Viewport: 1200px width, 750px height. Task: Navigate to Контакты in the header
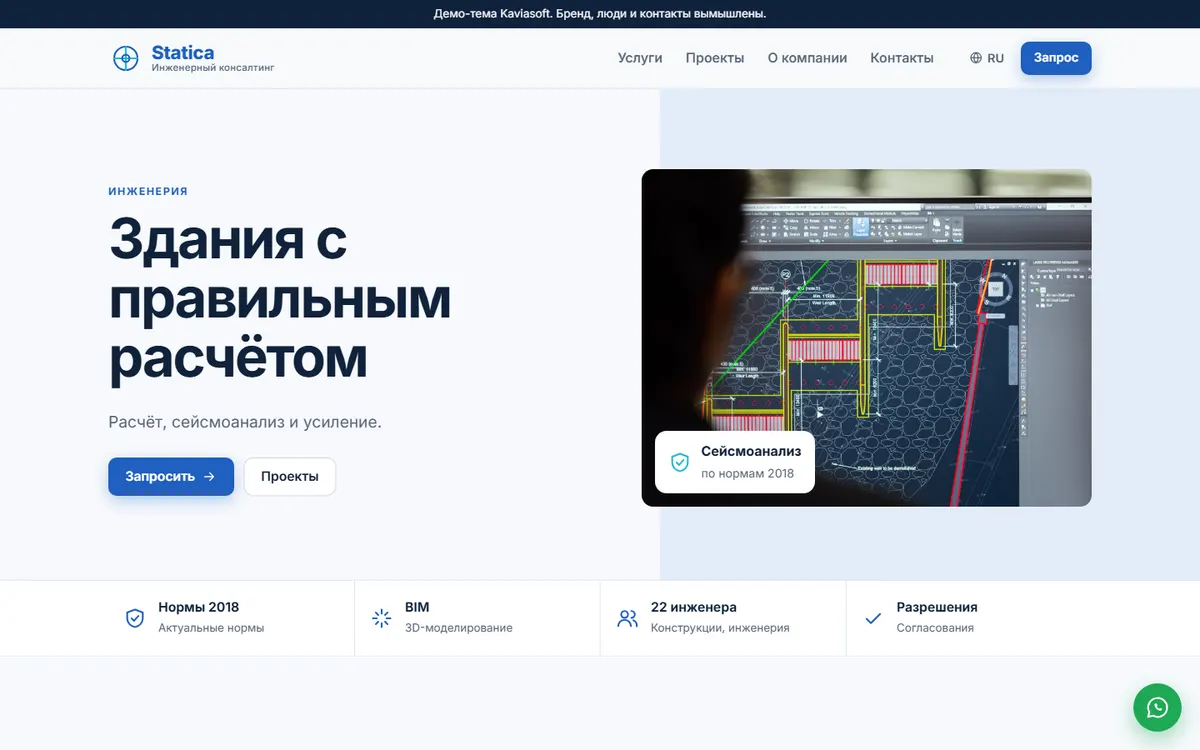tap(902, 58)
